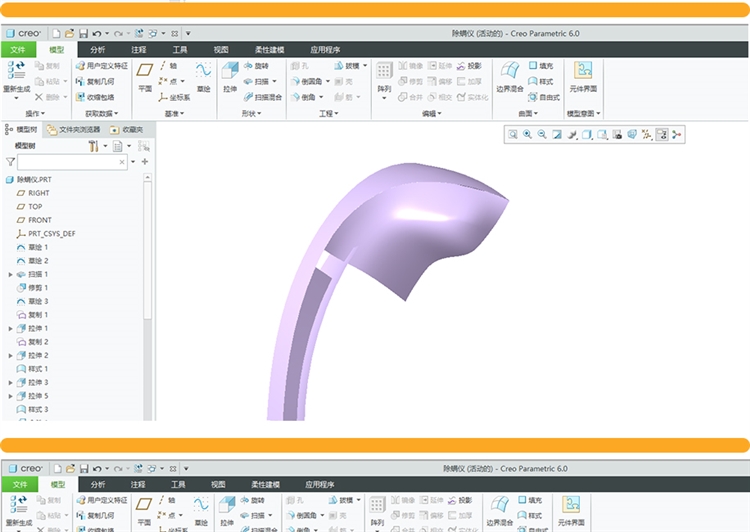This screenshot has height=532, width=750.
Task: Open the 模型意图 group dropdown in upper ribbon
Action: point(583,113)
